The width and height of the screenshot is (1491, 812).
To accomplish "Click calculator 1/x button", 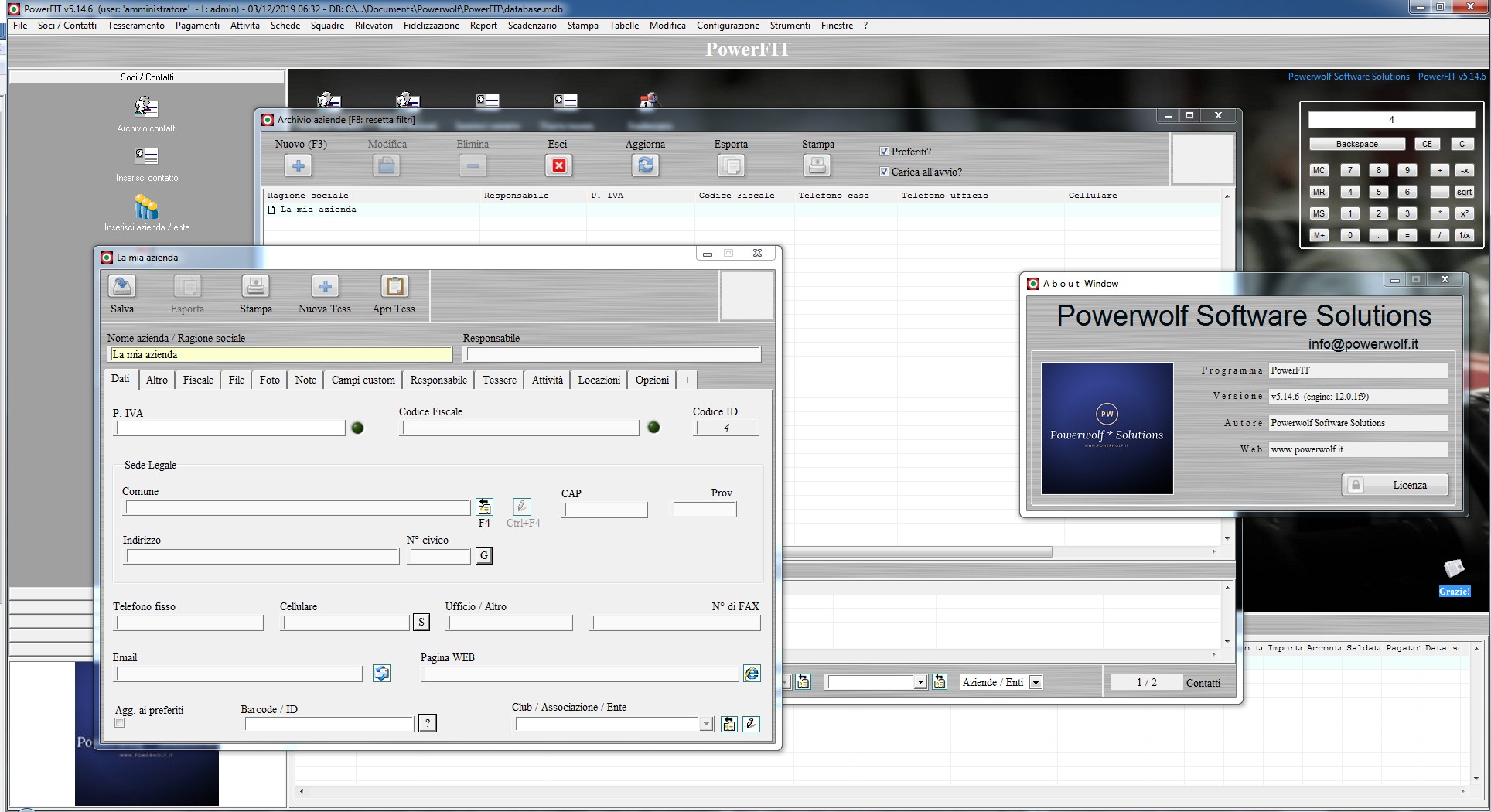I will click(1464, 235).
